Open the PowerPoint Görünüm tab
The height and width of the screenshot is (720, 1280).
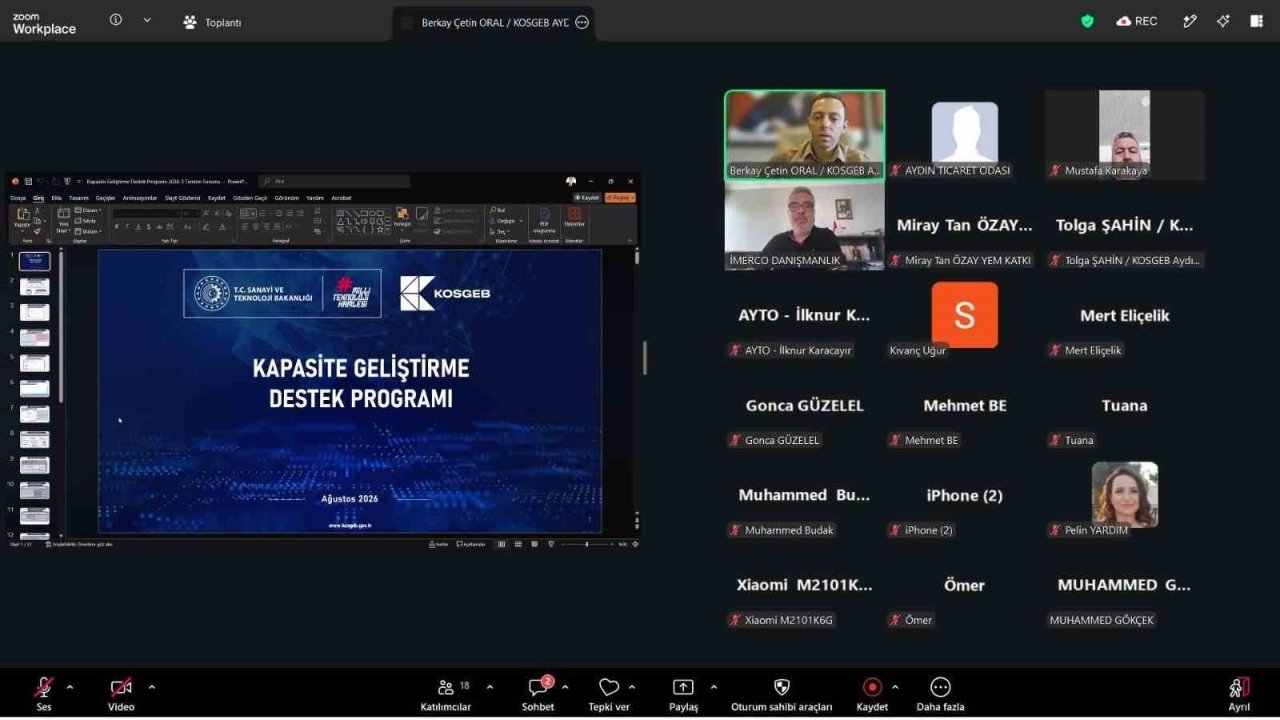tap(287, 198)
